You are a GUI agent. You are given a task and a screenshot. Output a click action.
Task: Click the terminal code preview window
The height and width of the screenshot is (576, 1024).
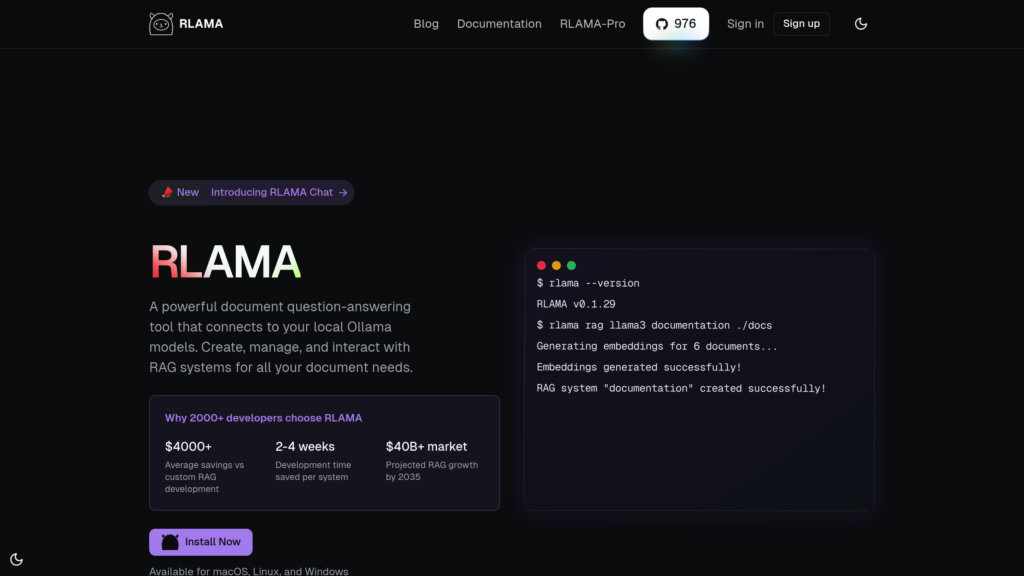point(699,378)
